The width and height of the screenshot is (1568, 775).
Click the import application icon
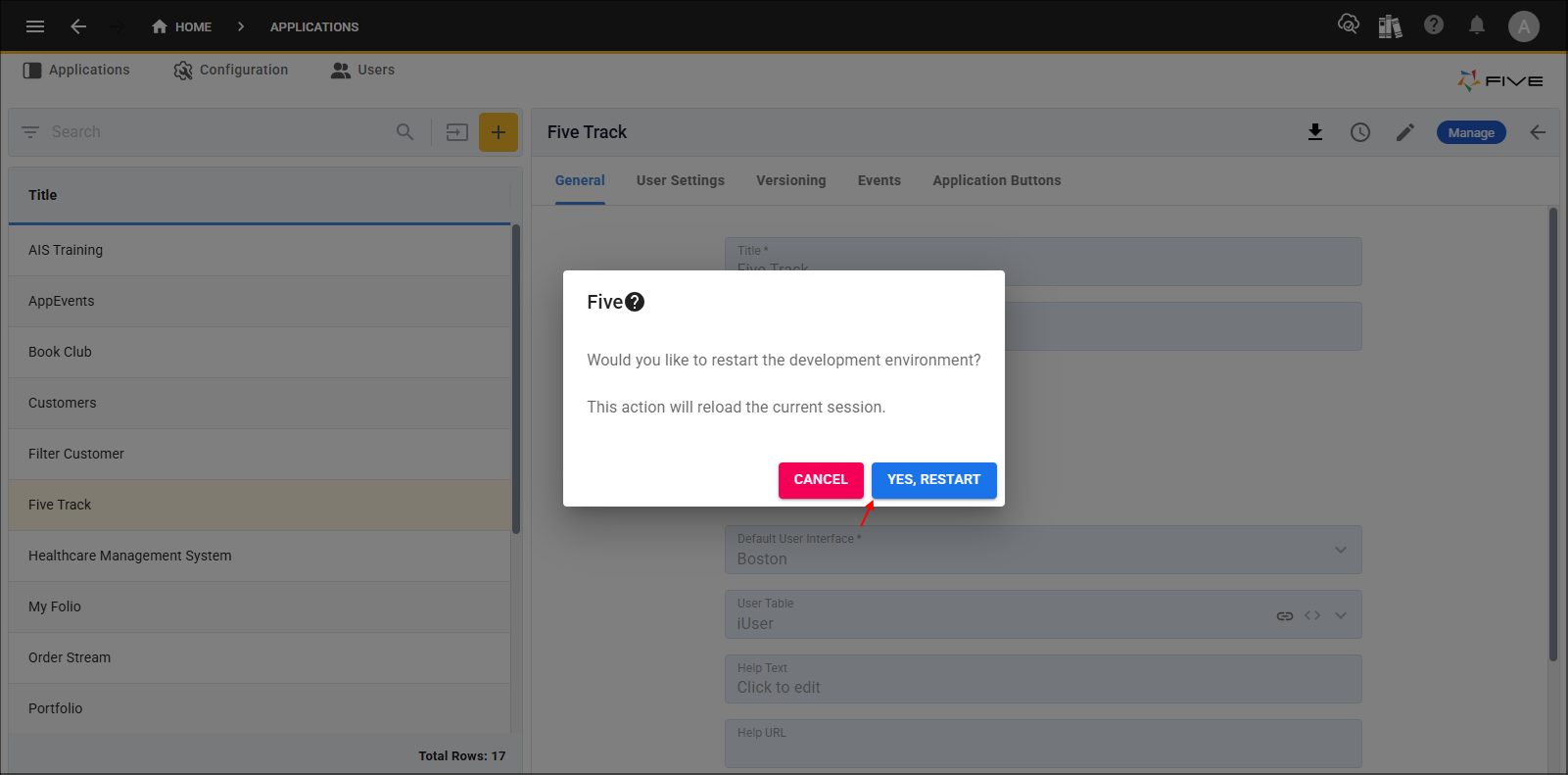pyautogui.click(x=457, y=132)
